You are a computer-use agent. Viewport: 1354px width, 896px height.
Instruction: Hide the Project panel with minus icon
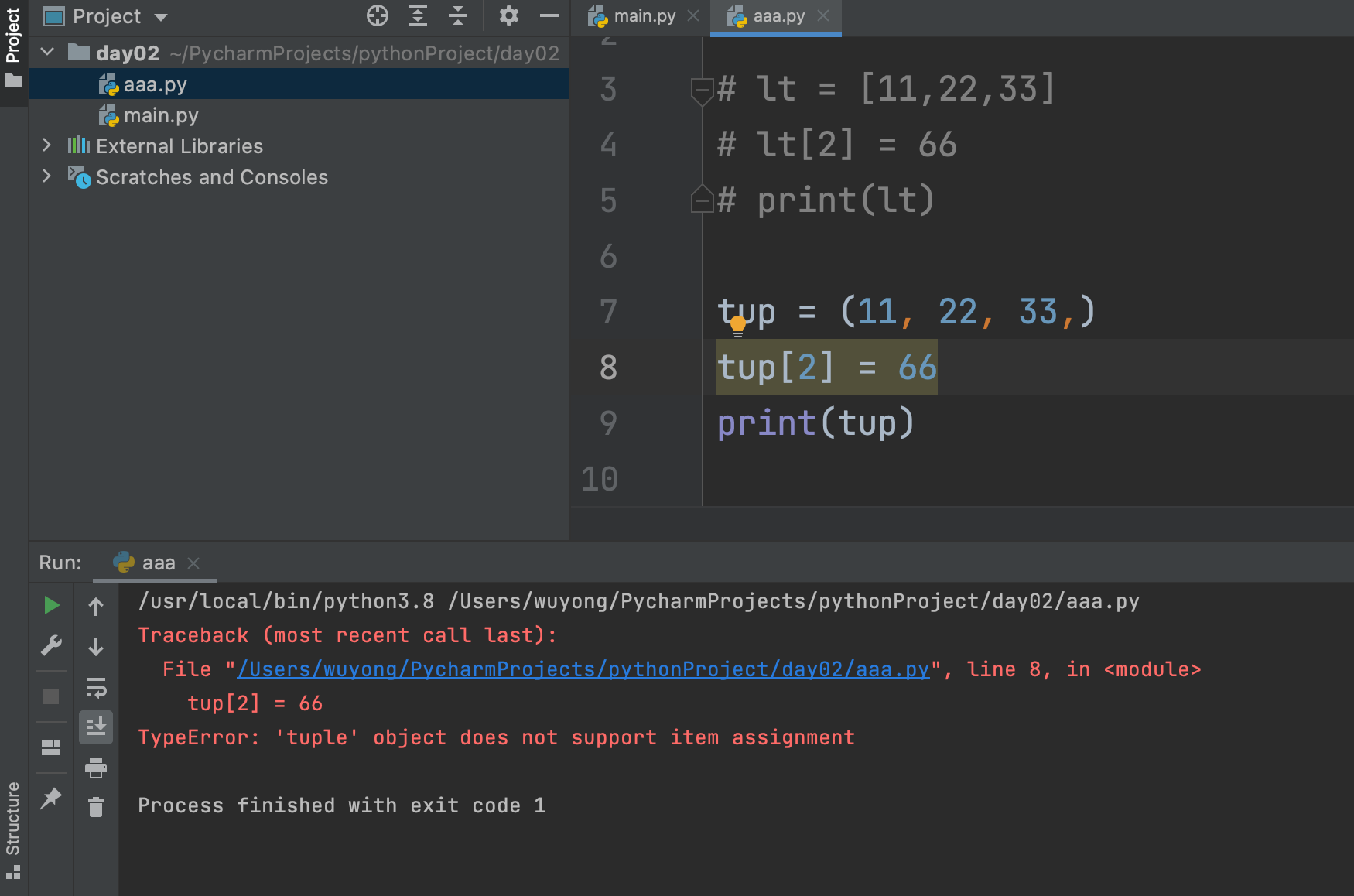[549, 15]
